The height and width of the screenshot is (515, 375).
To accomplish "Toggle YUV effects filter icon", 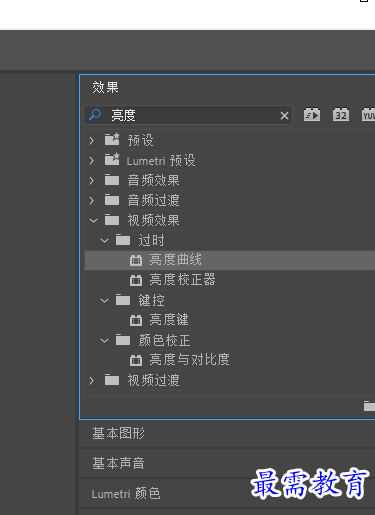I will click(368, 115).
